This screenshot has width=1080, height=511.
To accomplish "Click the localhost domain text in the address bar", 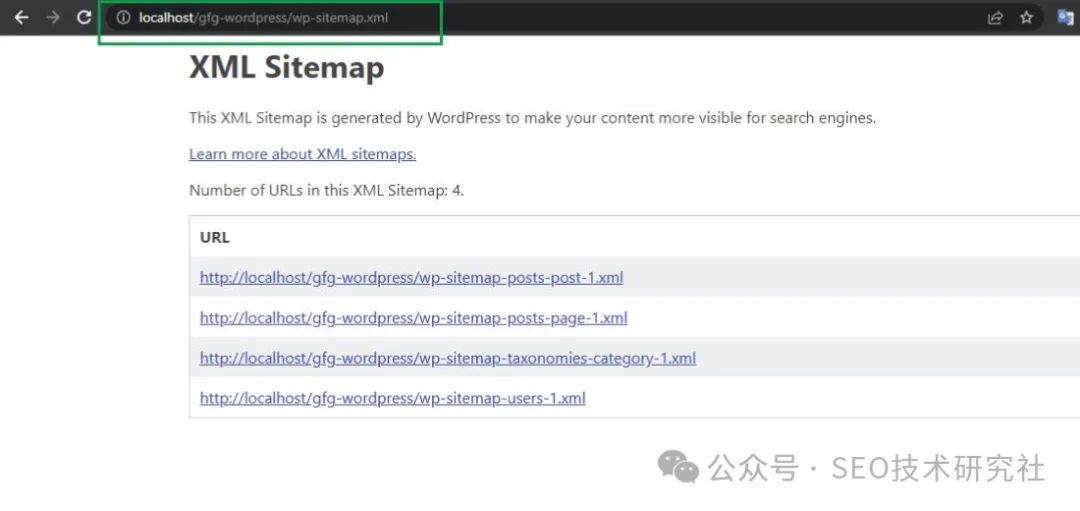I will [167, 18].
